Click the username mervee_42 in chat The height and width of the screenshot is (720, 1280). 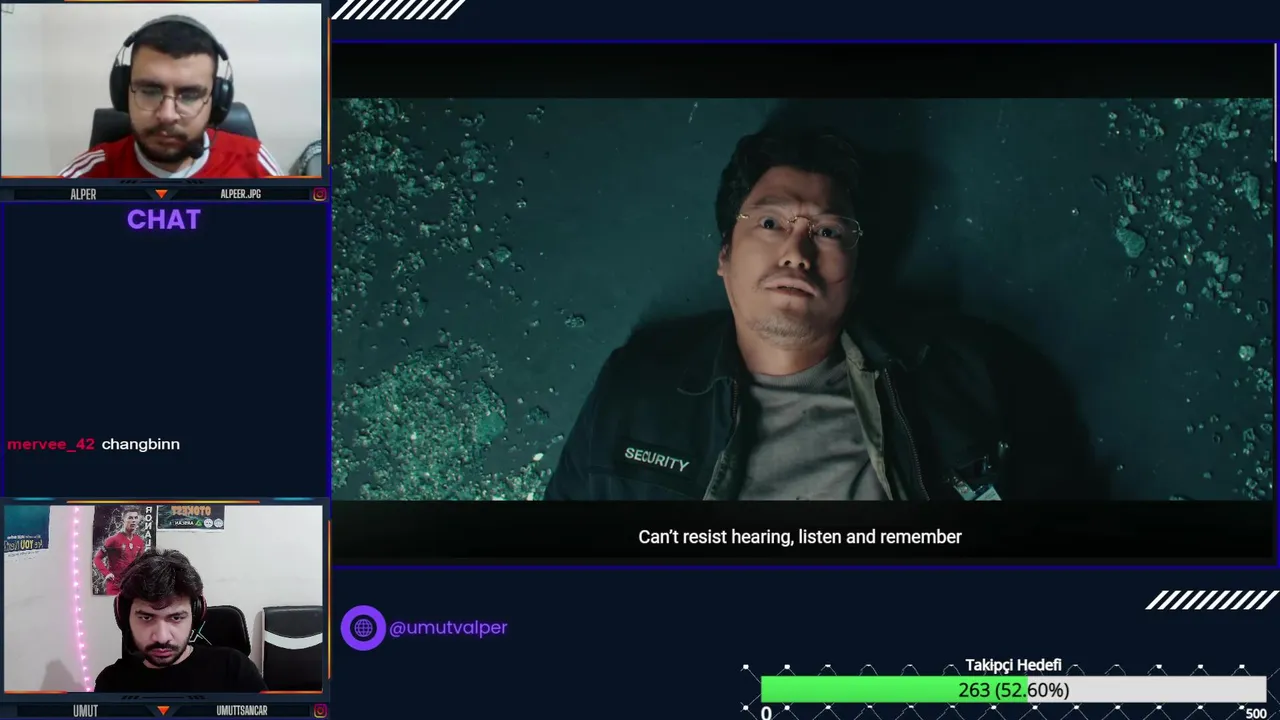51,444
